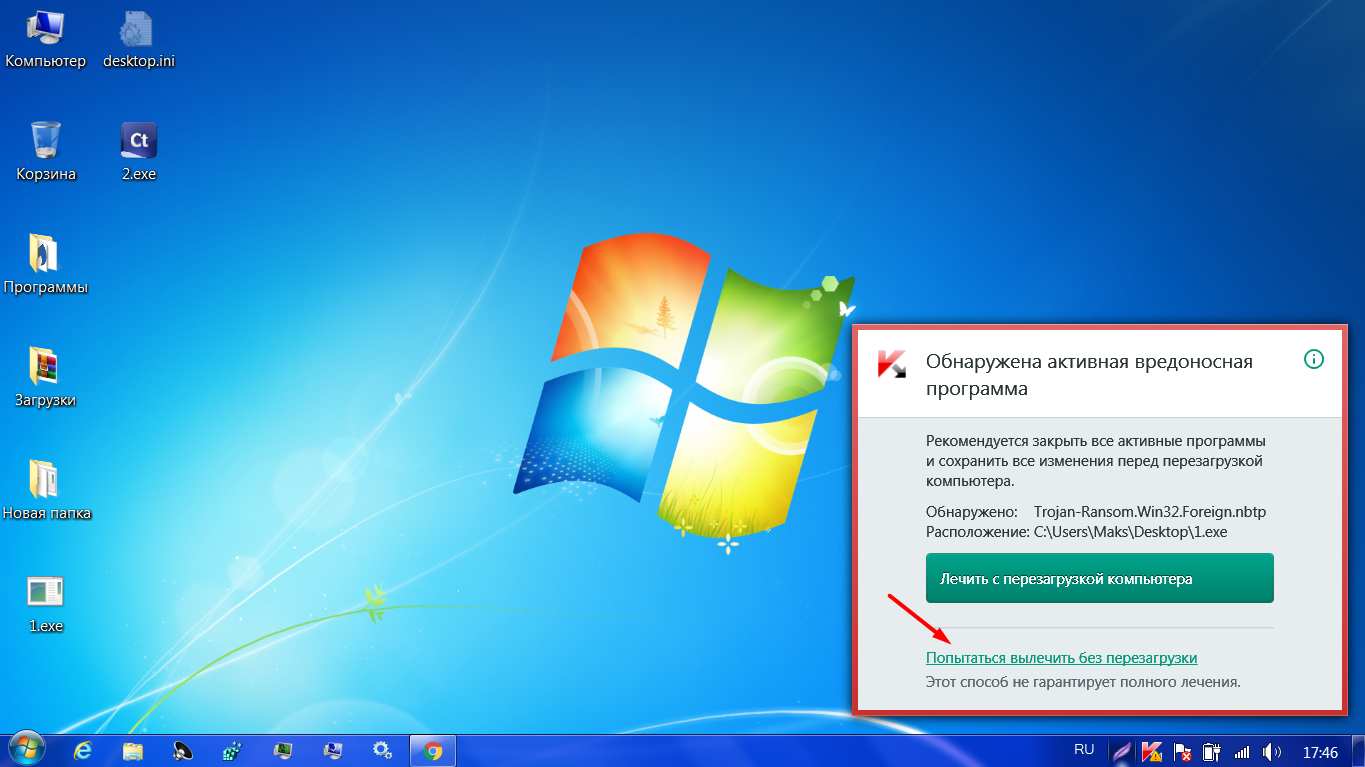Open the Action Center flag tray icon
The image size is (1365, 767).
pyautogui.click(x=1181, y=751)
